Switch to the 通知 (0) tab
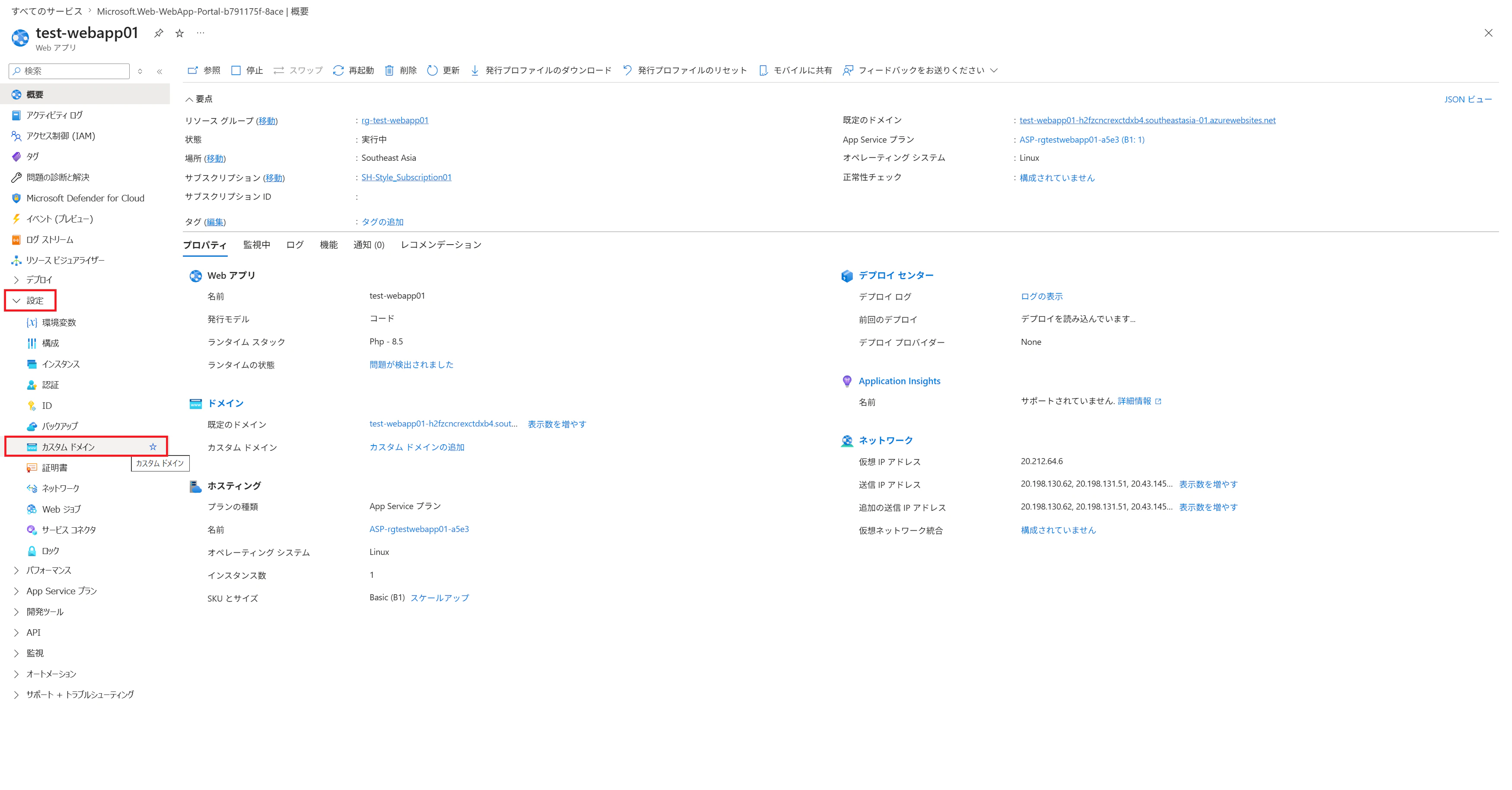The width and height of the screenshot is (1512, 790). click(x=369, y=245)
